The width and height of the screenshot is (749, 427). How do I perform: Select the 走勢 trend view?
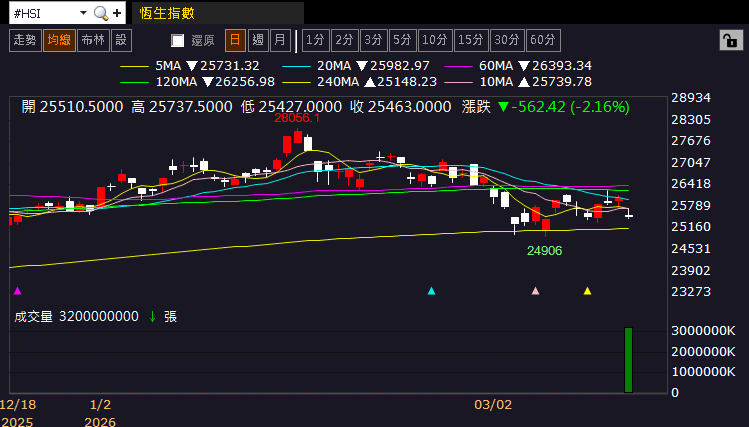(x=25, y=40)
